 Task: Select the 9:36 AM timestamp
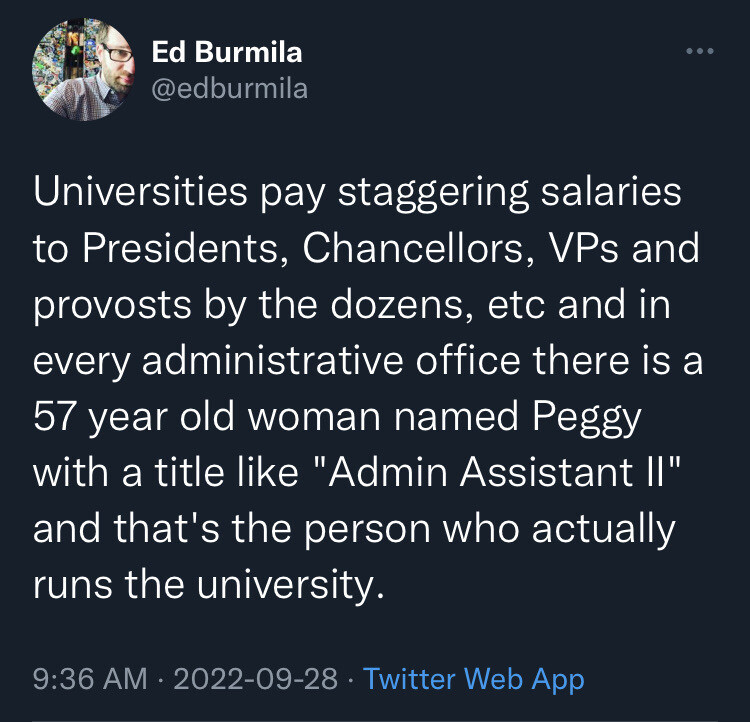90,678
